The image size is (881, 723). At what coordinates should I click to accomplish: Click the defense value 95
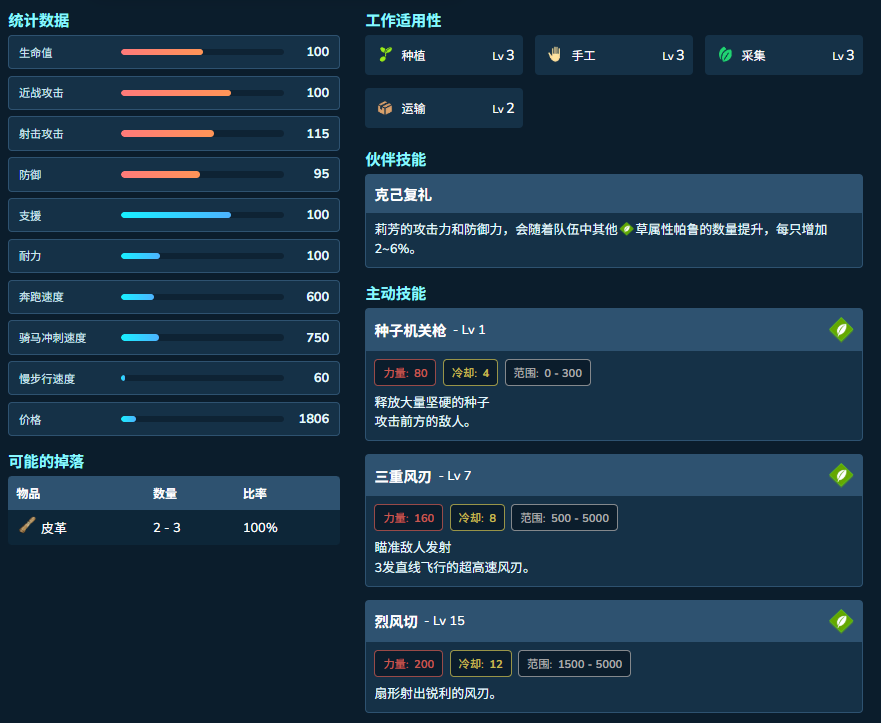321,174
